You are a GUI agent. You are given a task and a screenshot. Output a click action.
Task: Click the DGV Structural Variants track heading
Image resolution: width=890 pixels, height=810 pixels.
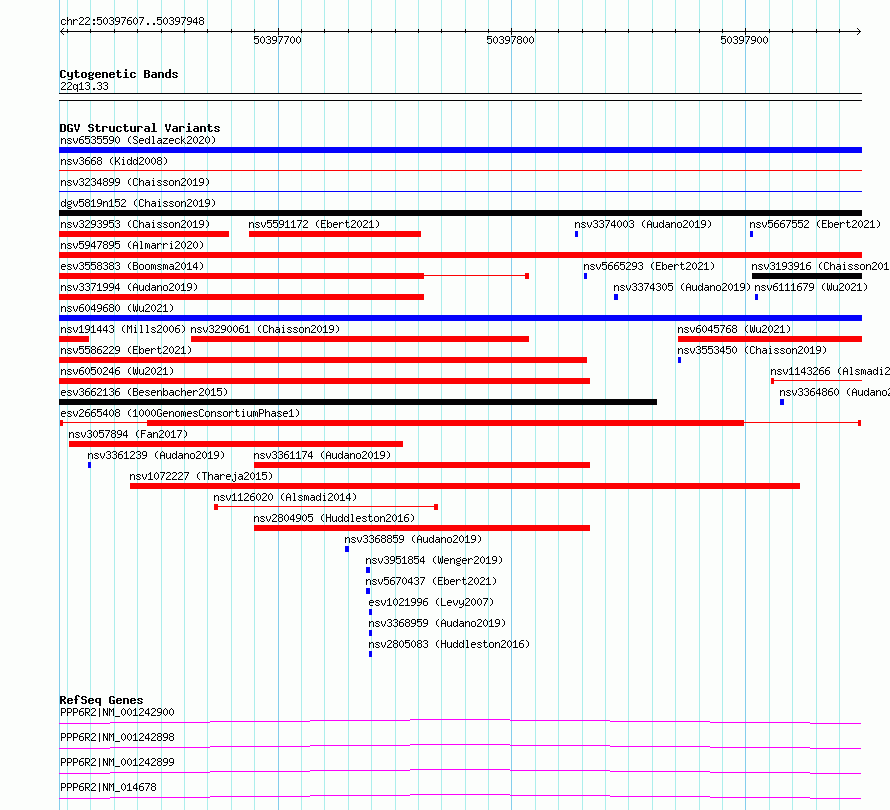[140, 128]
